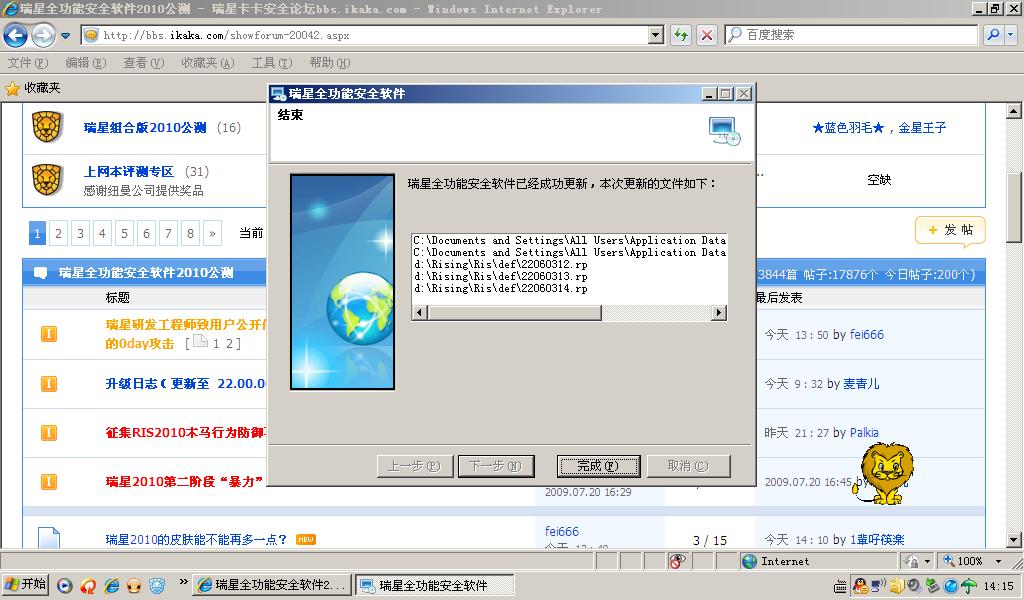The image size is (1024, 600).
Task: Expand quick launch overflow chevron
Action: point(183,582)
